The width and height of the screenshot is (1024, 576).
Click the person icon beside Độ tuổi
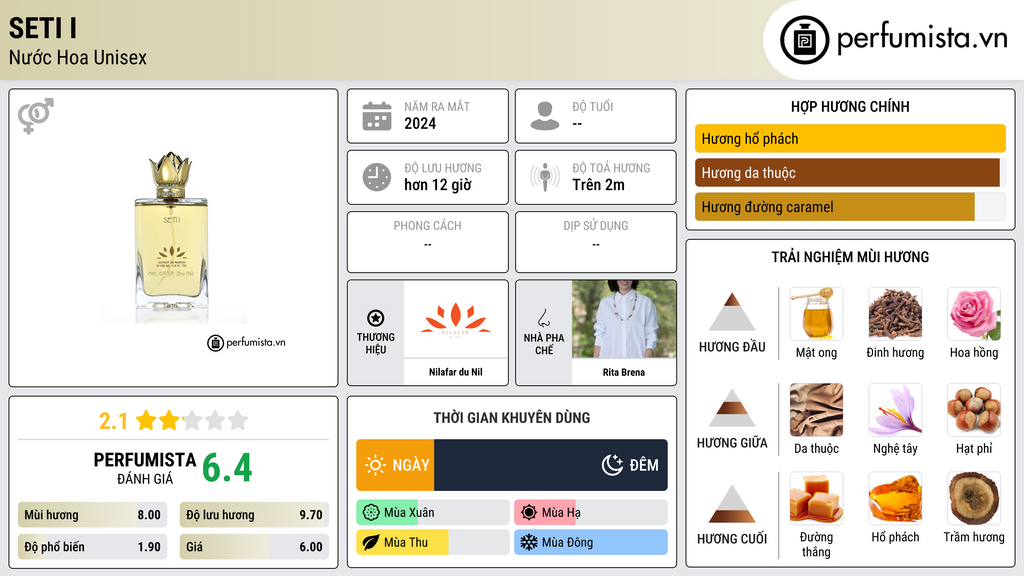[x=545, y=116]
